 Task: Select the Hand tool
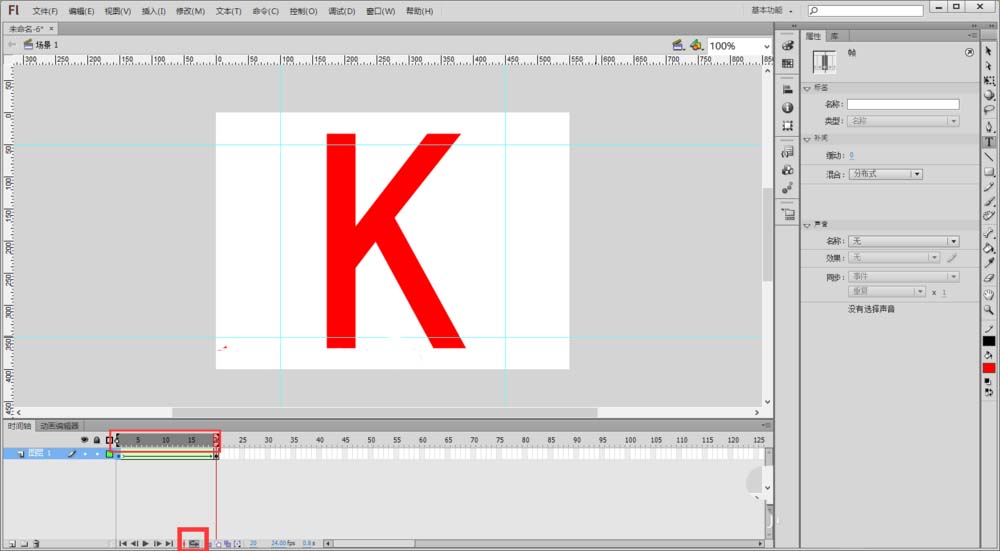[989, 293]
